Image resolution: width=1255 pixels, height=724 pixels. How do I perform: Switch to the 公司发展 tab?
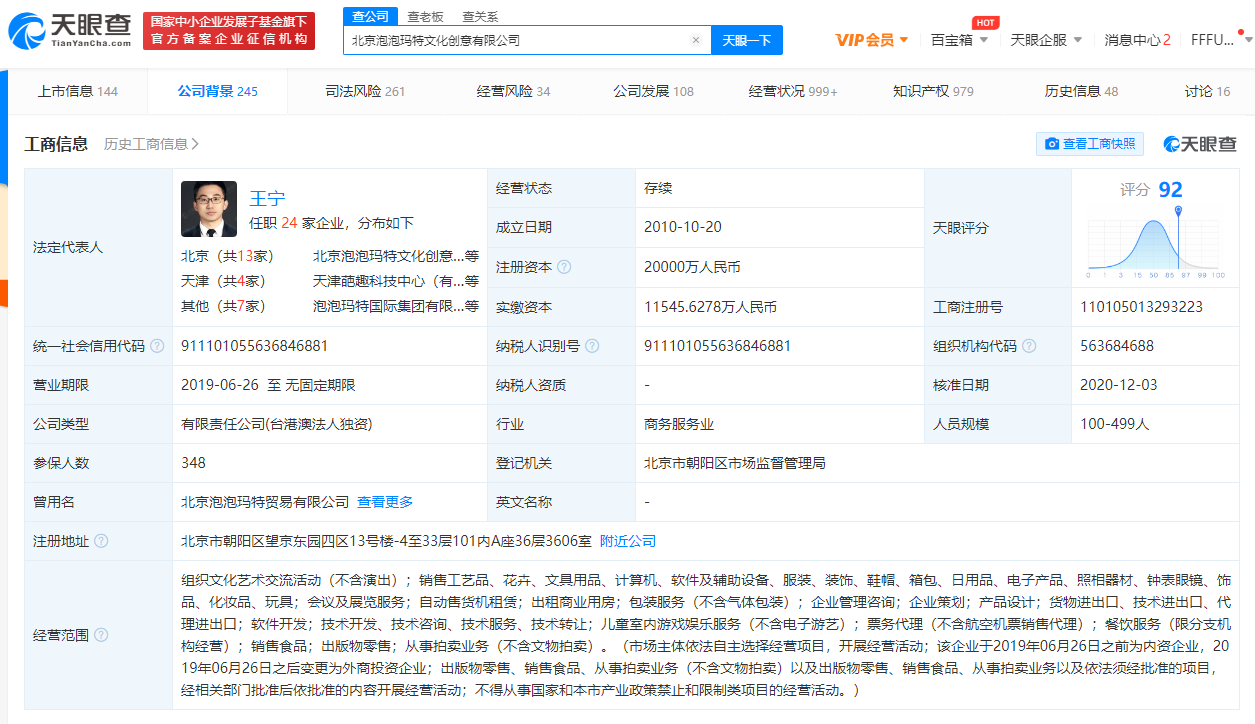coord(653,91)
